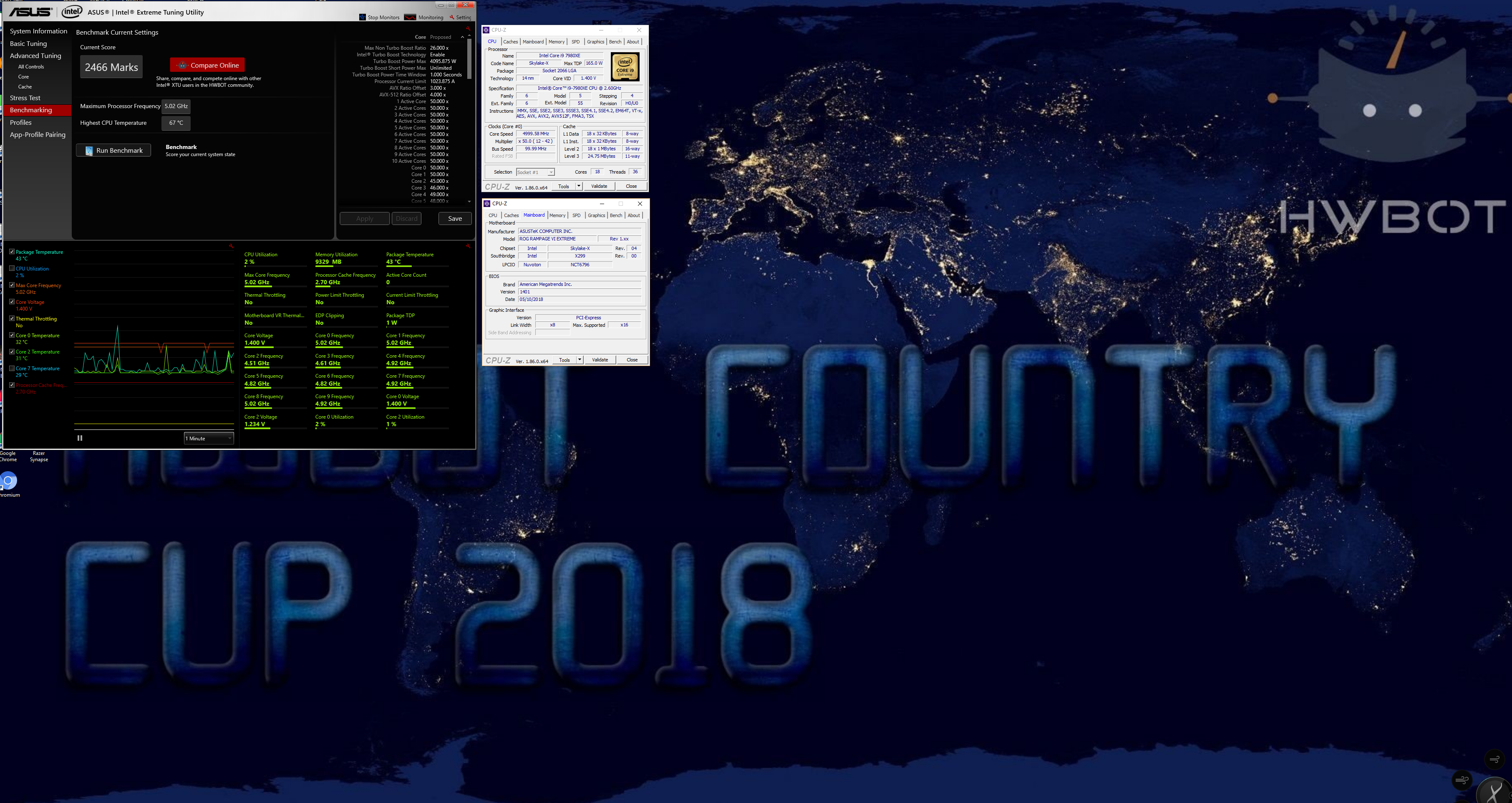Open Basic Tuning in XTU sidebar
Screen dimensions: 1512x803
(28, 43)
